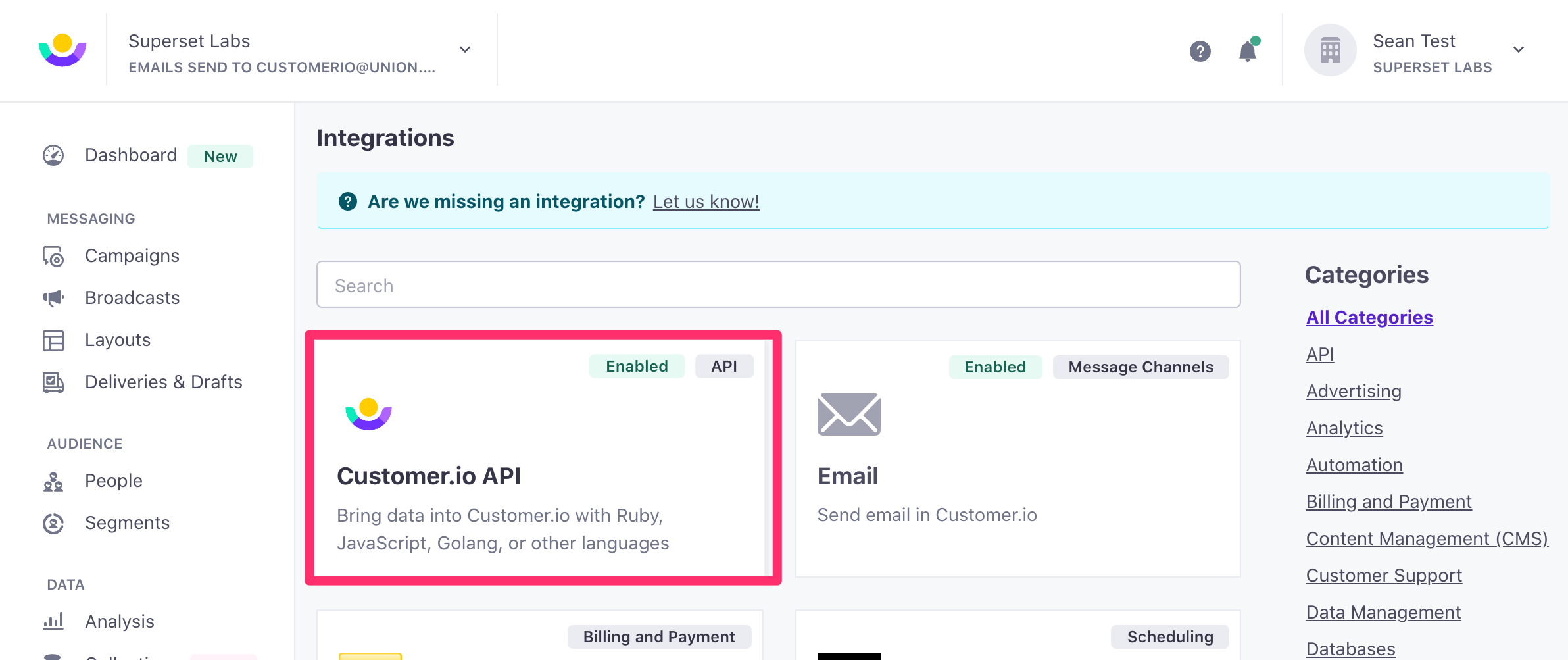Viewport: 1568px width, 660px height.
Task: Open Analysis in the sidebar
Action: pyautogui.click(x=120, y=622)
